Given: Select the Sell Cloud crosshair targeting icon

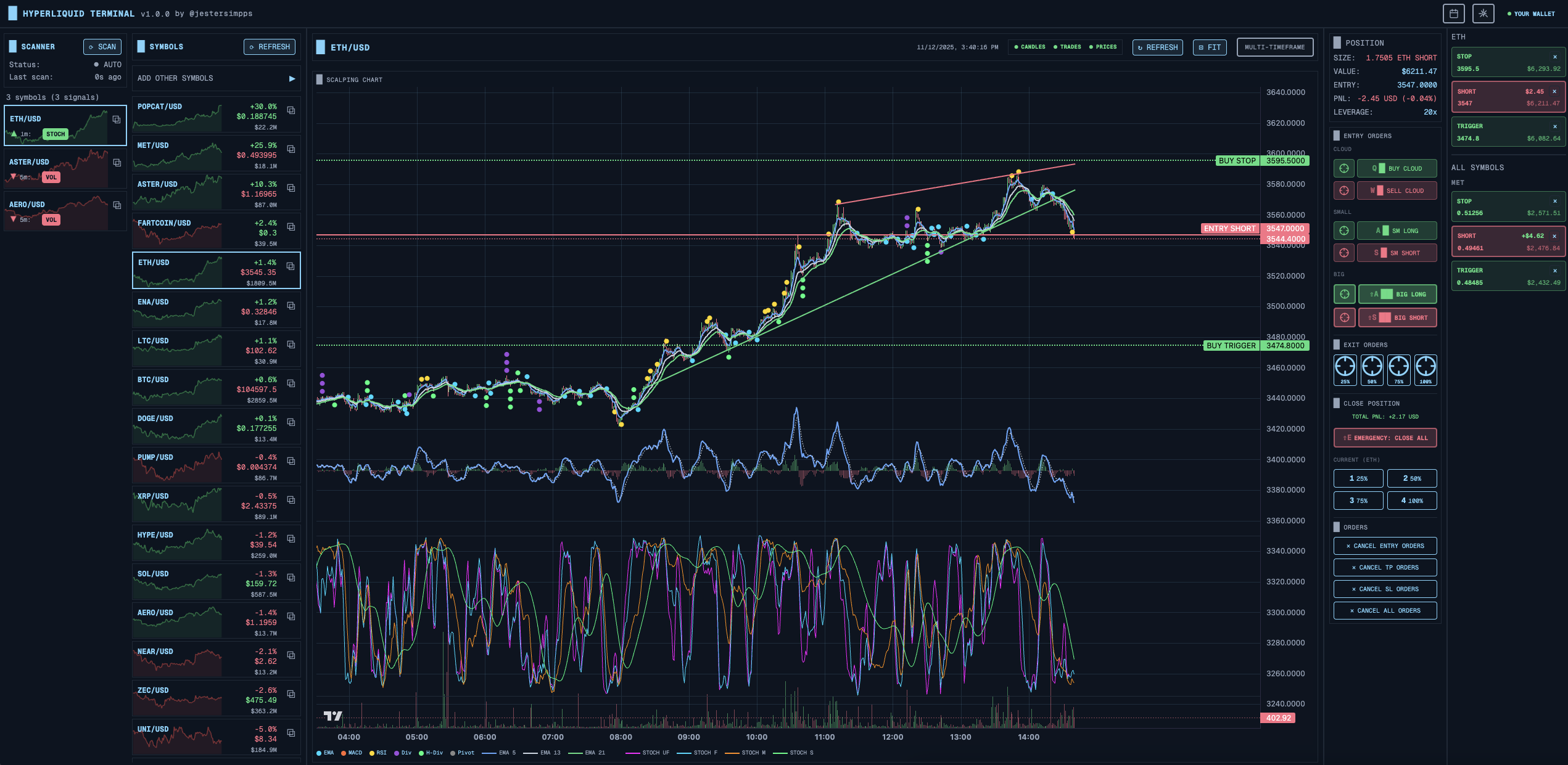Looking at the screenshot, I should [x=1344, y=190].
